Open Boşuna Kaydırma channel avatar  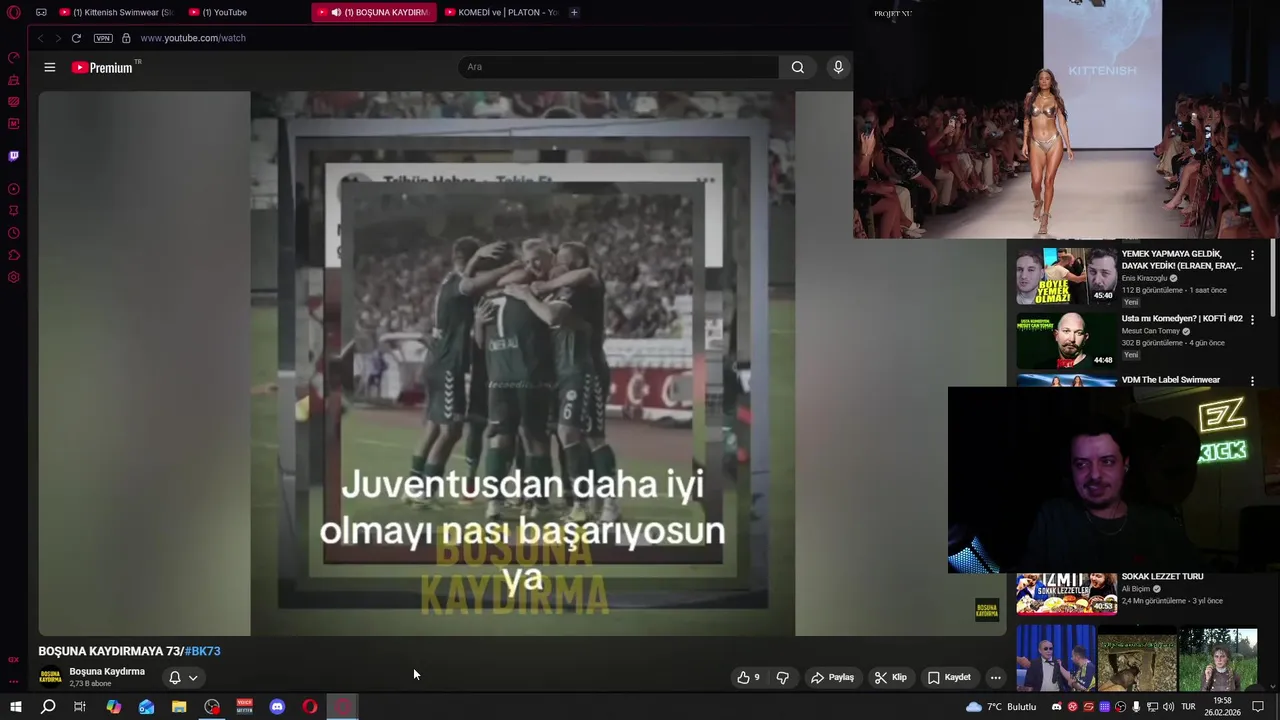tap(50, 677)
